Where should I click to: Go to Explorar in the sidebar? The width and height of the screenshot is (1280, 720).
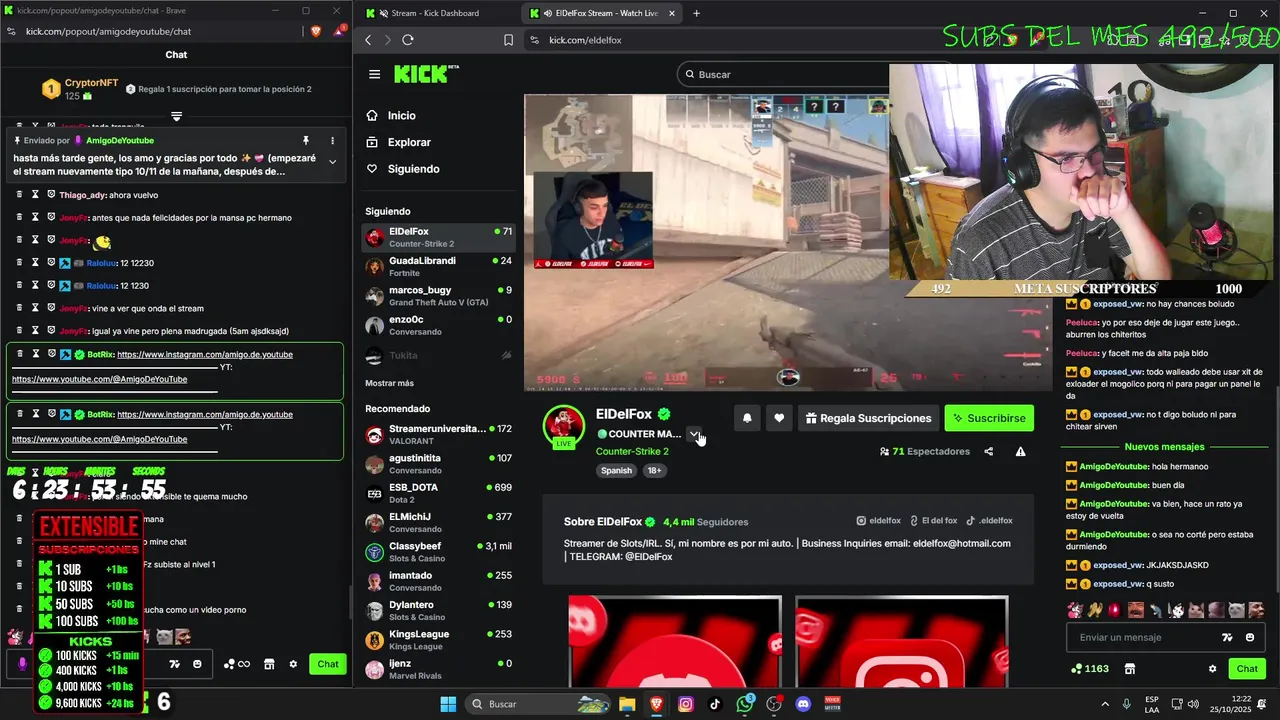point(409,142)
